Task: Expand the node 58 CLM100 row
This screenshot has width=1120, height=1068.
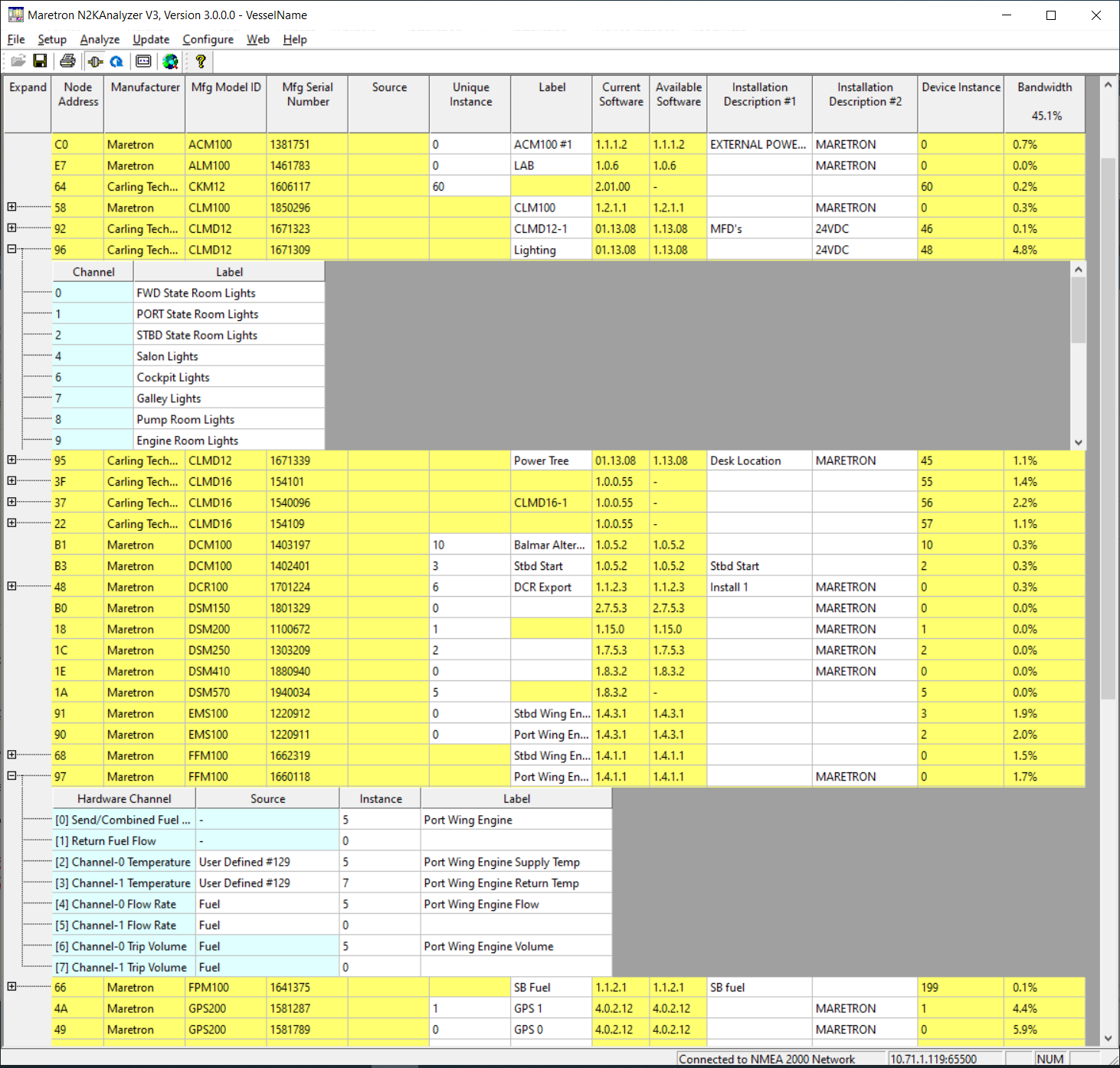Action: 11,207
